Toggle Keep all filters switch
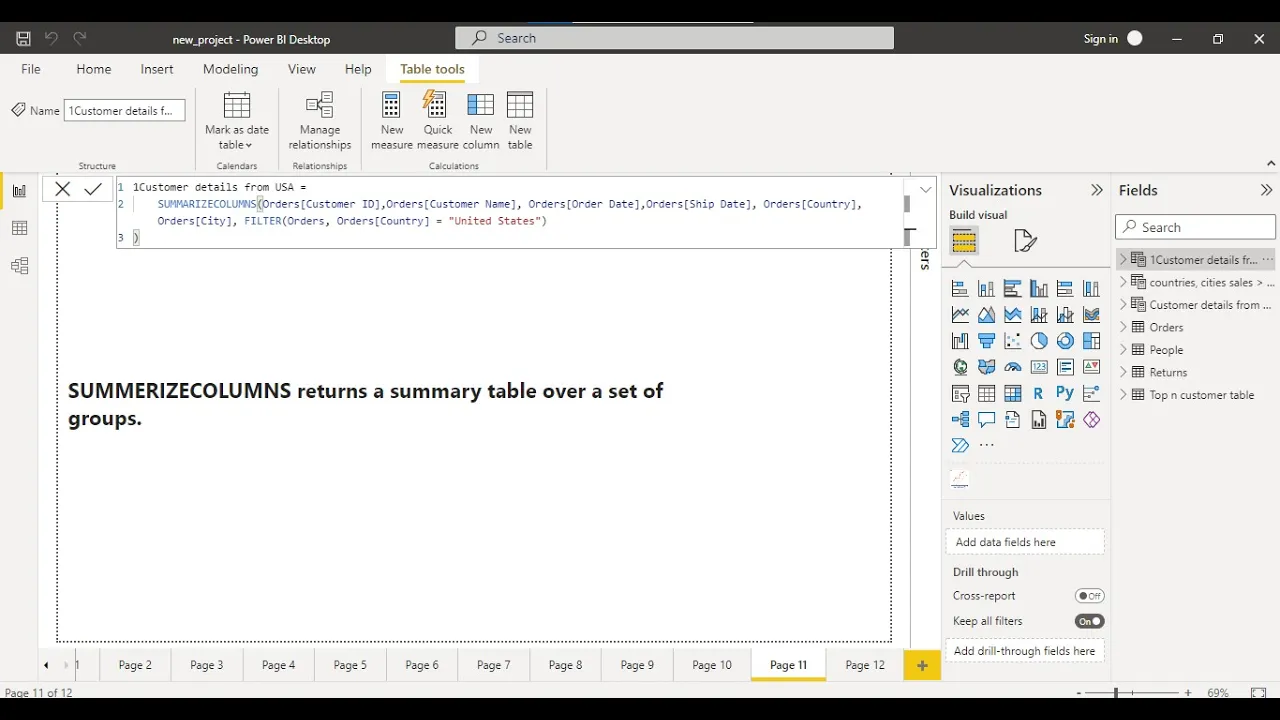 [1089, 621]
